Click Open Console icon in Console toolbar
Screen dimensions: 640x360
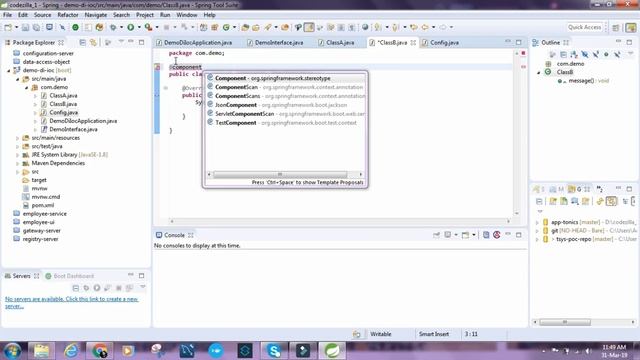pyautogui.click(x=465, y=235)
